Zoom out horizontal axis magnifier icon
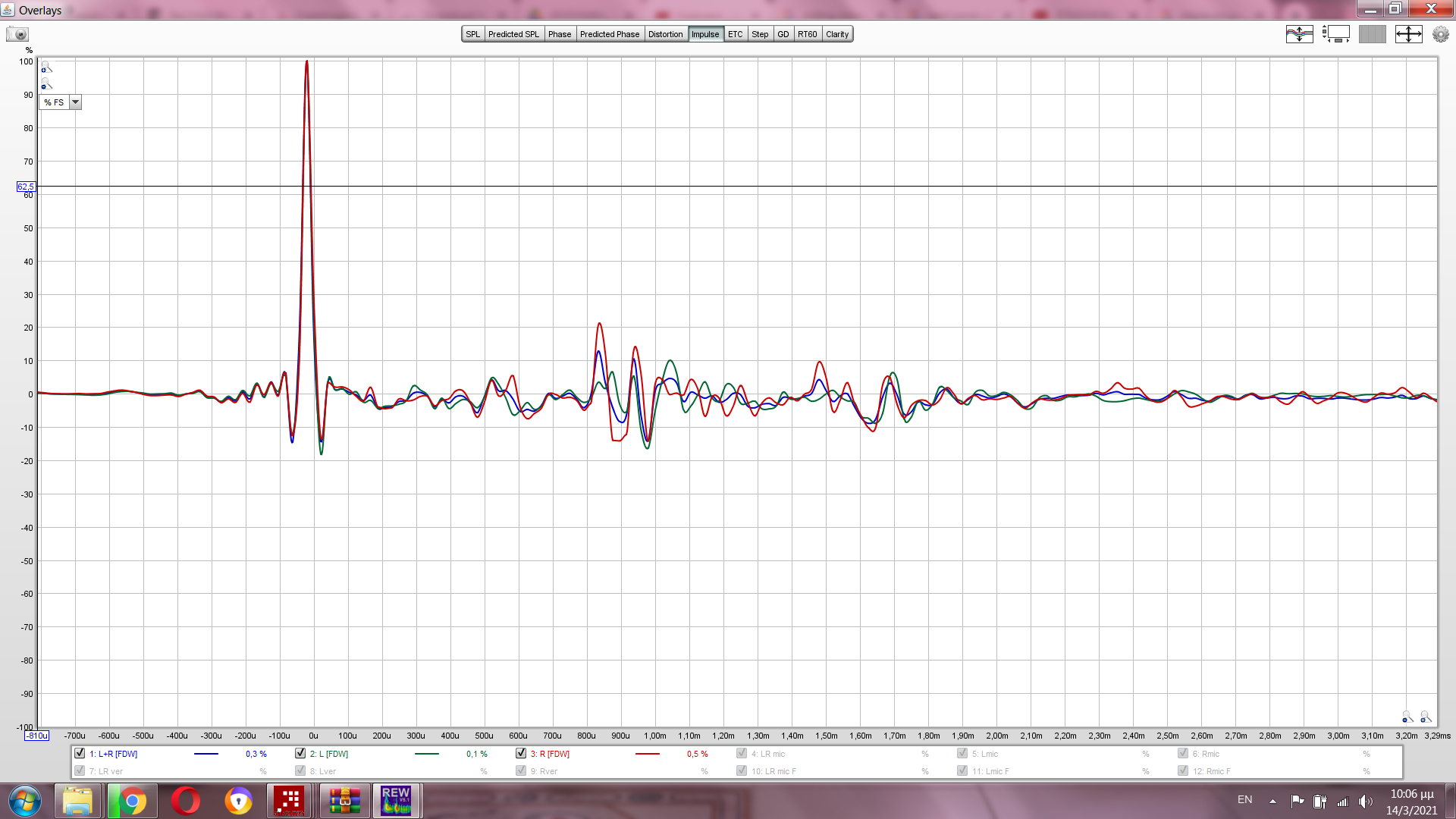 (1407, 717)
